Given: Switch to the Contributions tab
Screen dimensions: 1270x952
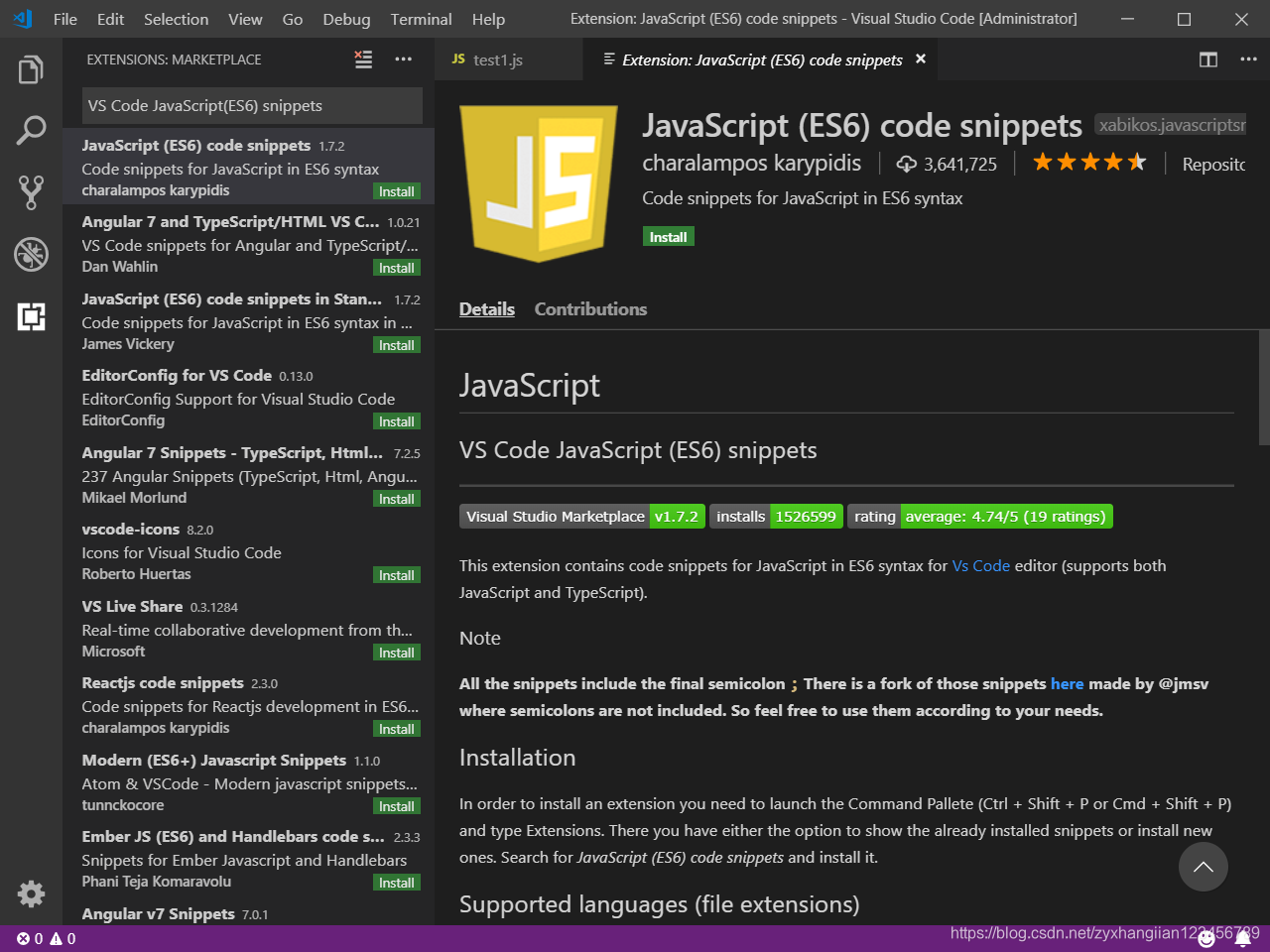Looking at the screenshot, I should [590, 309].
